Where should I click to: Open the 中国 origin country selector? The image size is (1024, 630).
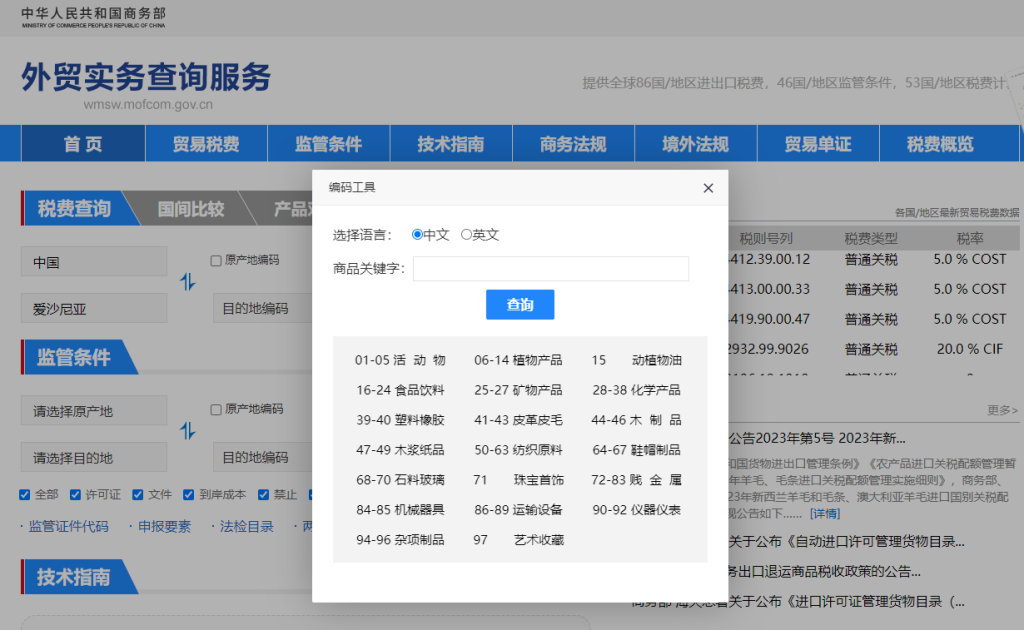coord(94,262)
